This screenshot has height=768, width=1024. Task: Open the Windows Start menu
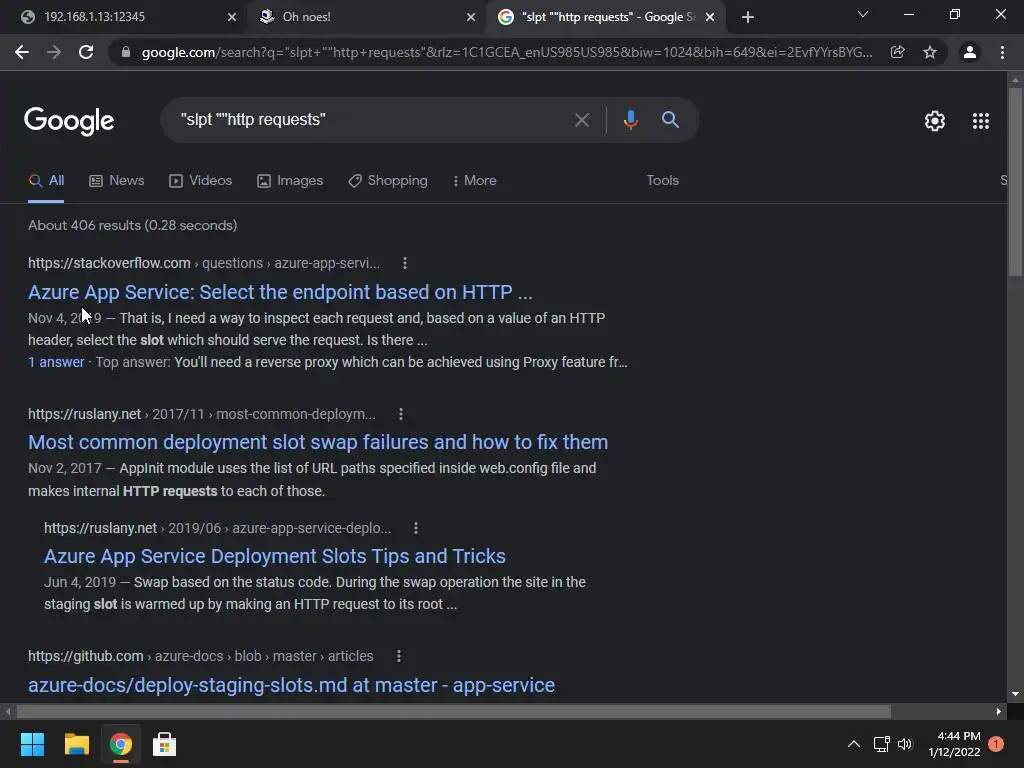(x=32, y=744)
